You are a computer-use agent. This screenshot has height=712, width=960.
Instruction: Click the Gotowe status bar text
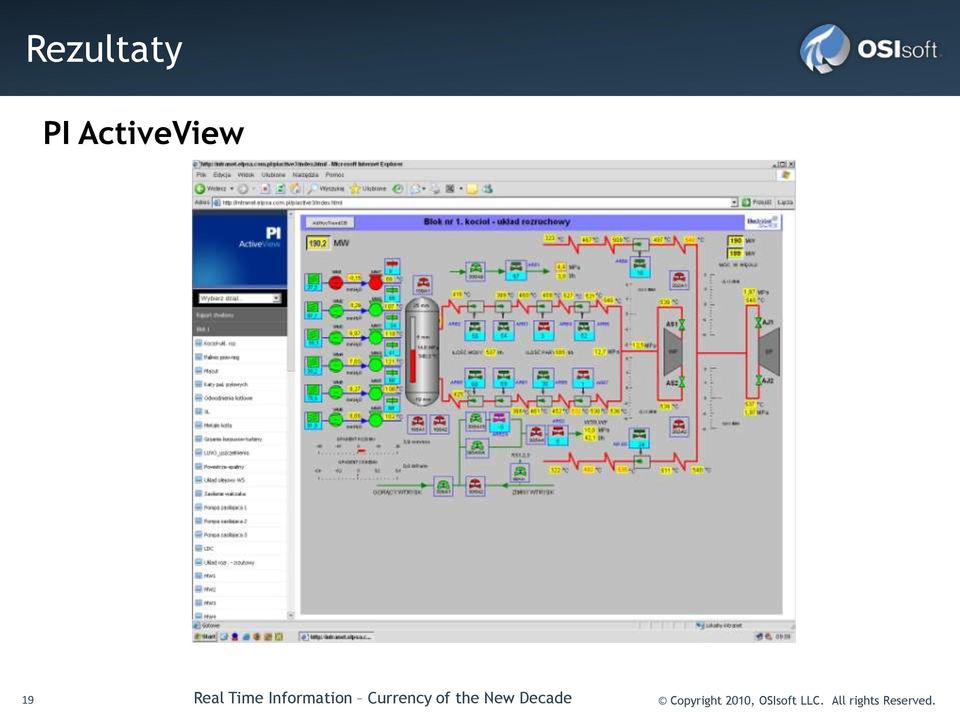coord(211,625)
